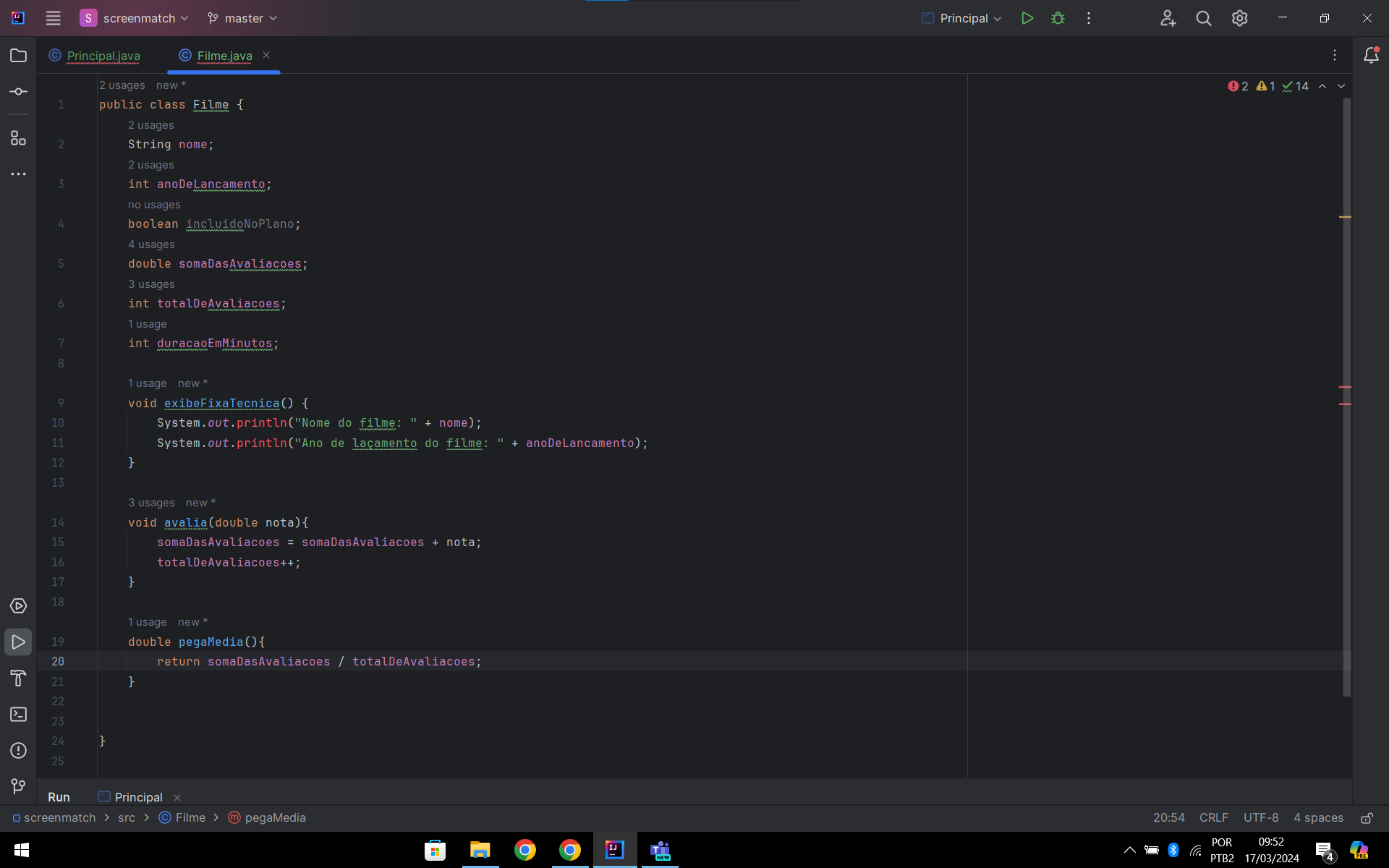Close the Principal run tab
Viewport: 1389px width, 868px height.
[177, 798]
